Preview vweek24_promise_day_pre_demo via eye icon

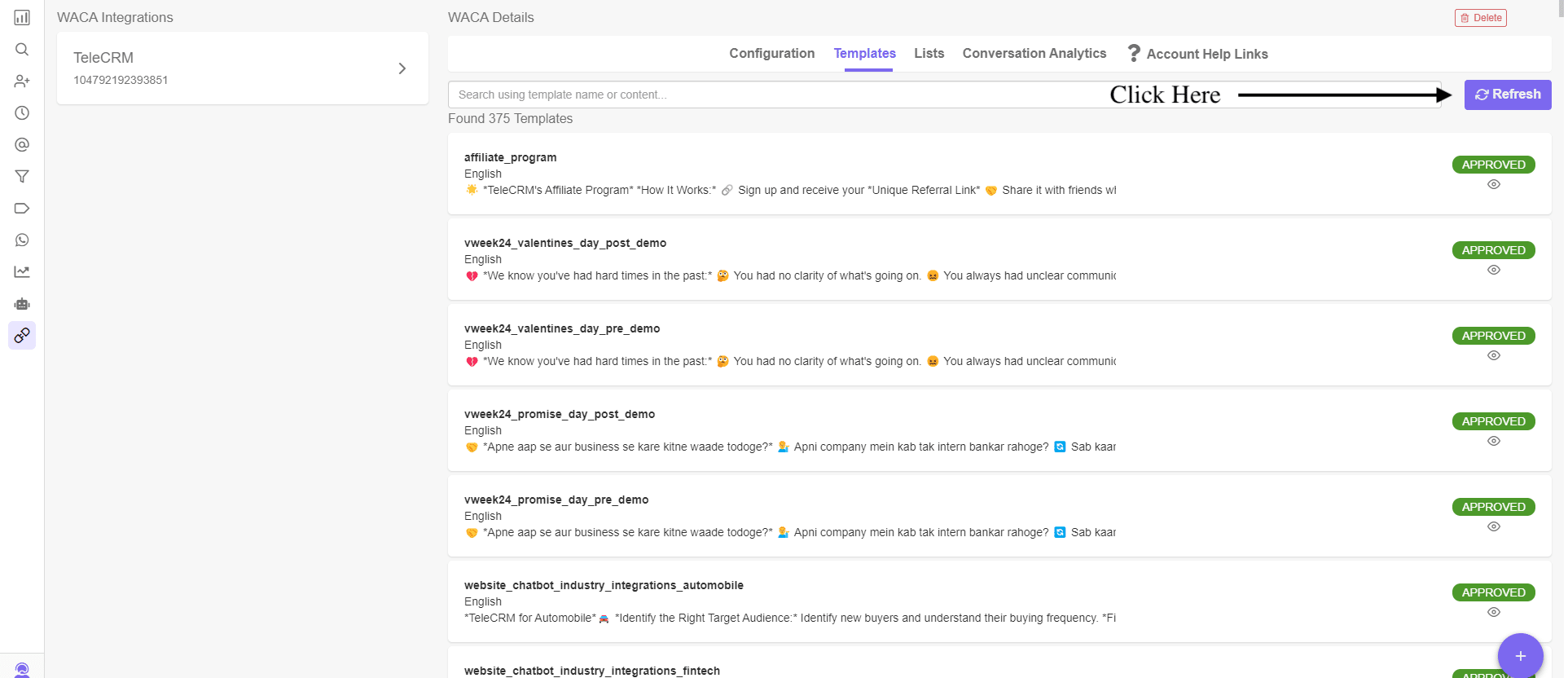click(1493, 526)
